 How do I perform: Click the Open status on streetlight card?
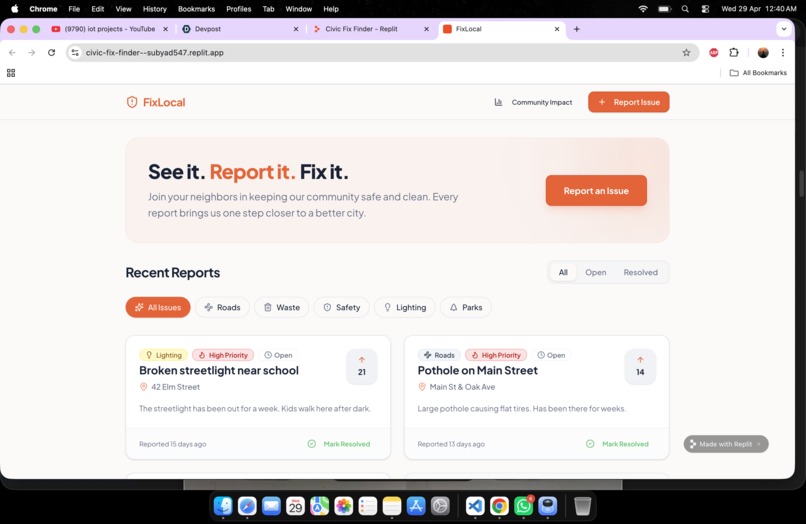tap(278, 355)
